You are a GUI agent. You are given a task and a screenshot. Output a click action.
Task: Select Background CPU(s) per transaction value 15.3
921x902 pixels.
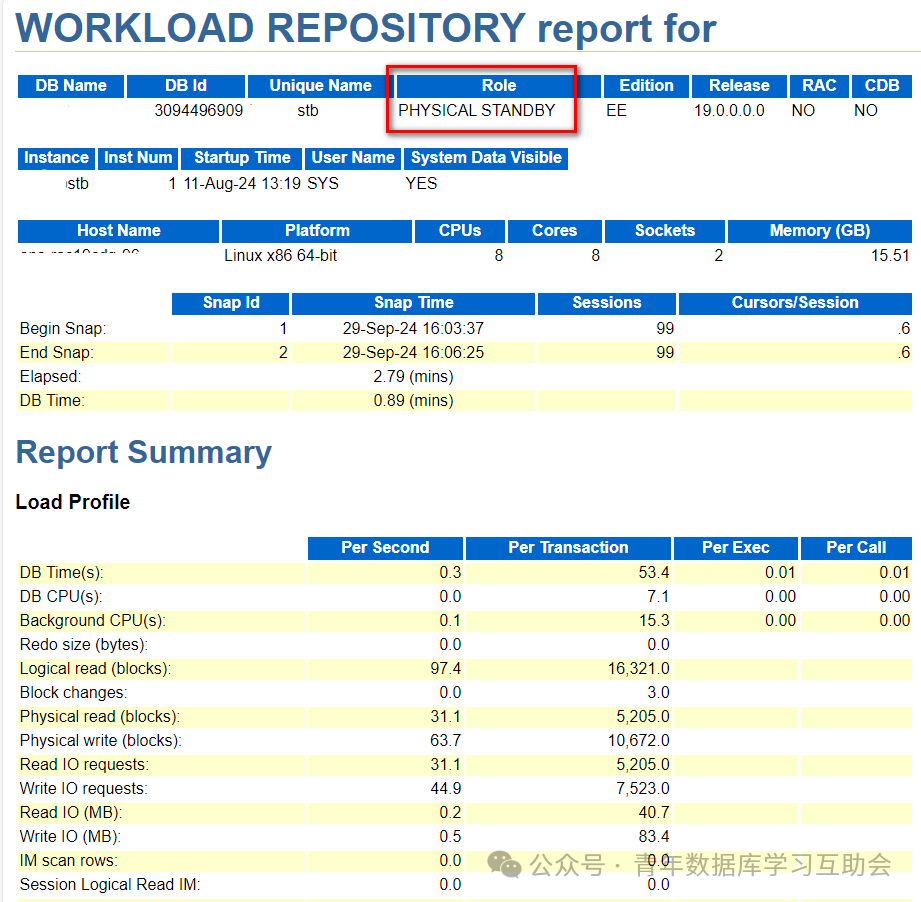click(x=654, y=621)
